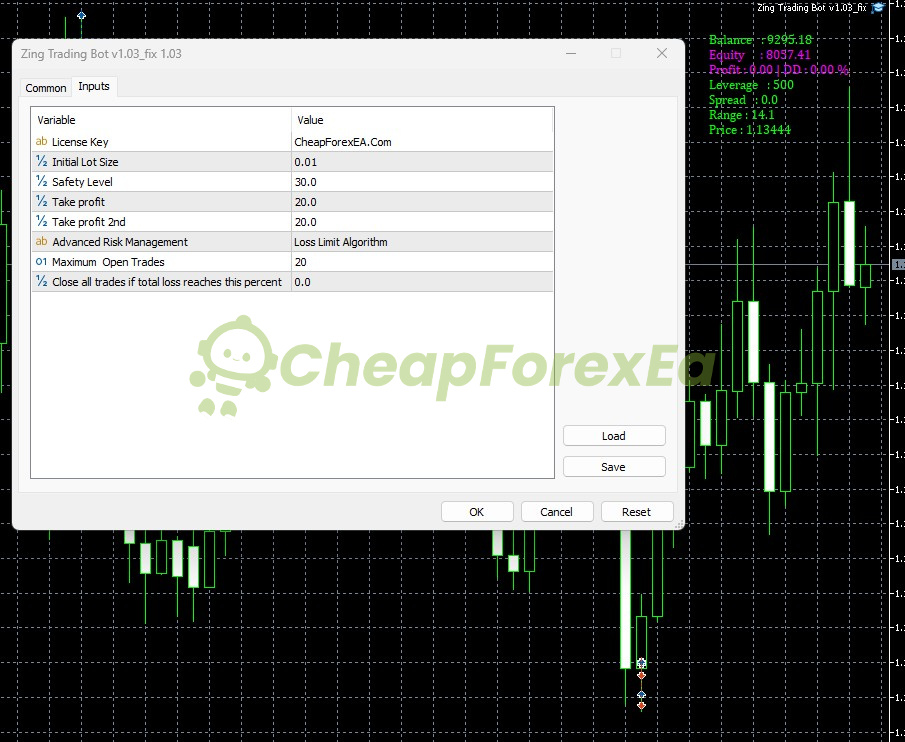Click the Maximum Open Trades label

(109, 262)
